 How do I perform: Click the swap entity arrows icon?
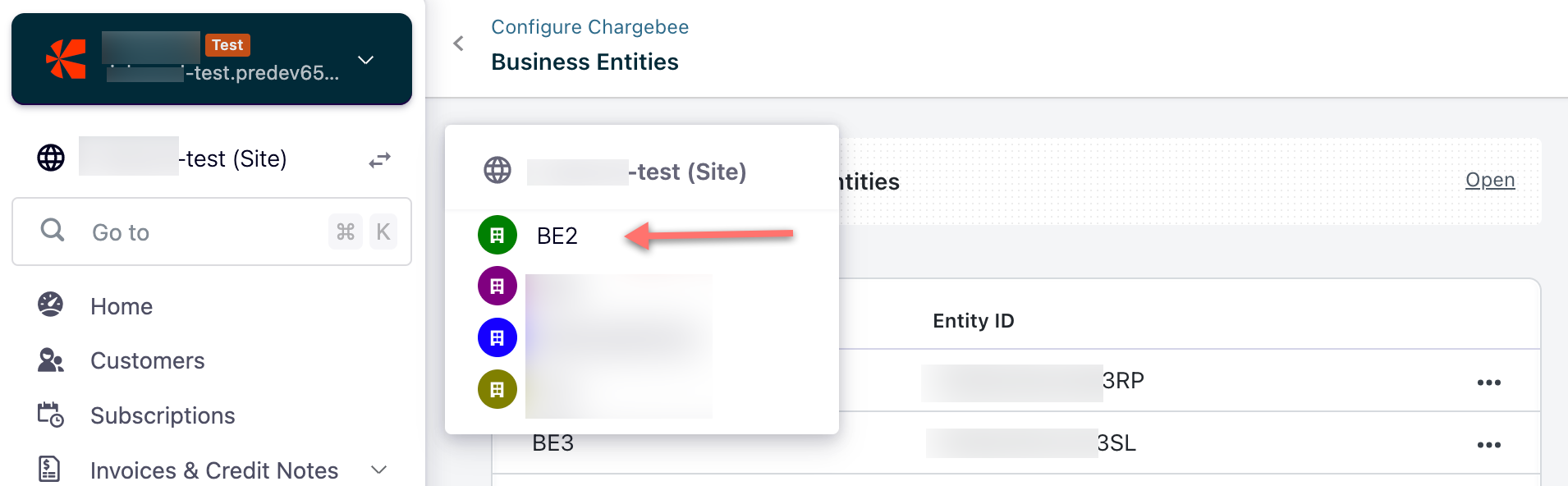(379, 159)
